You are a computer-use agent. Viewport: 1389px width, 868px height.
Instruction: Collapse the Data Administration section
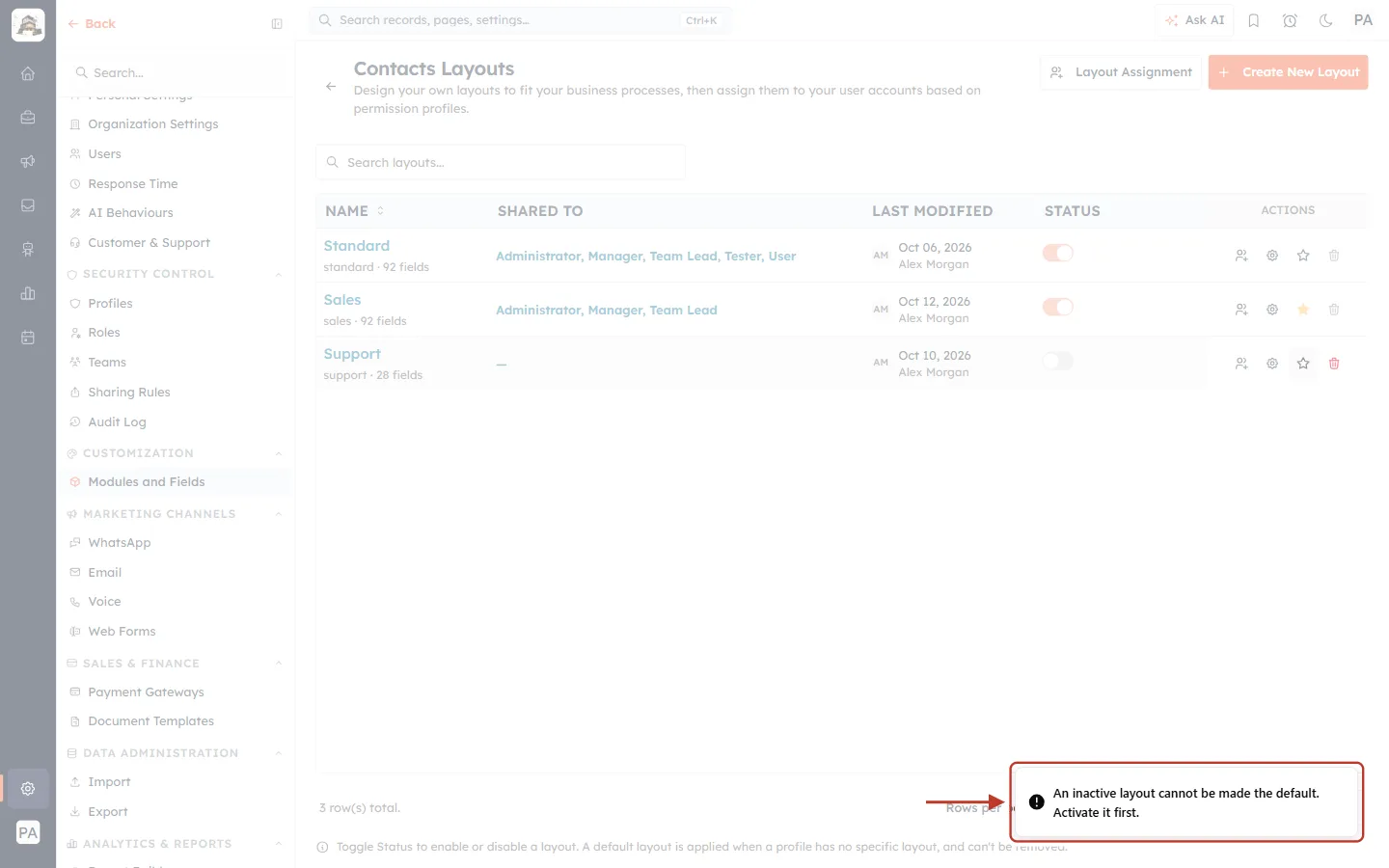point(279,754)
